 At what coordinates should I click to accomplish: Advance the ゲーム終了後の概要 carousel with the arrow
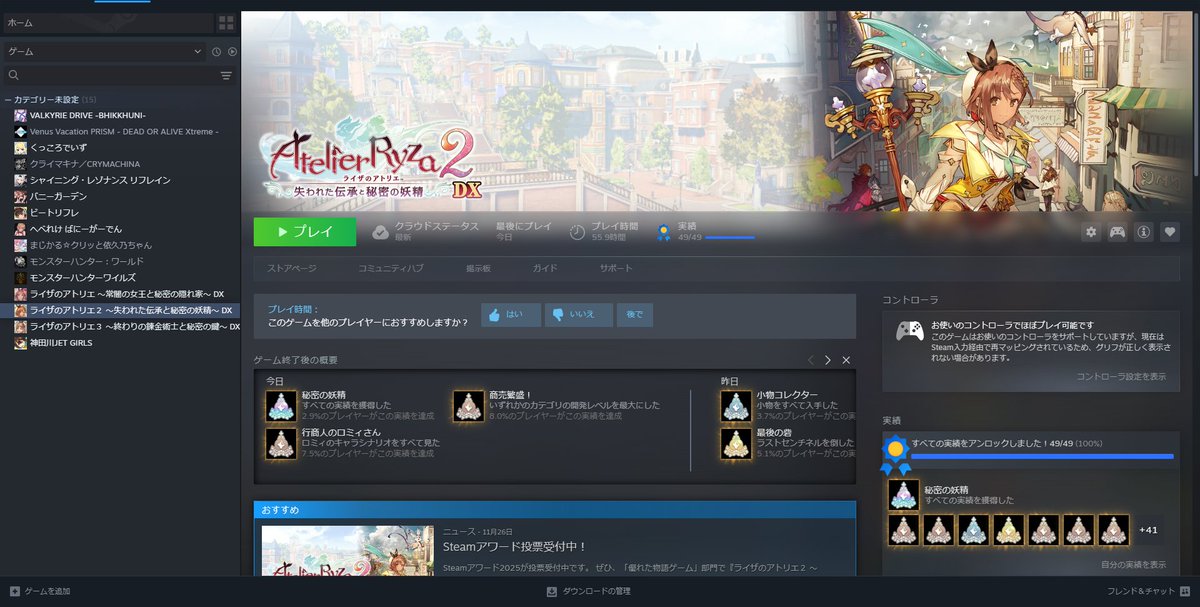click(827, 360)
